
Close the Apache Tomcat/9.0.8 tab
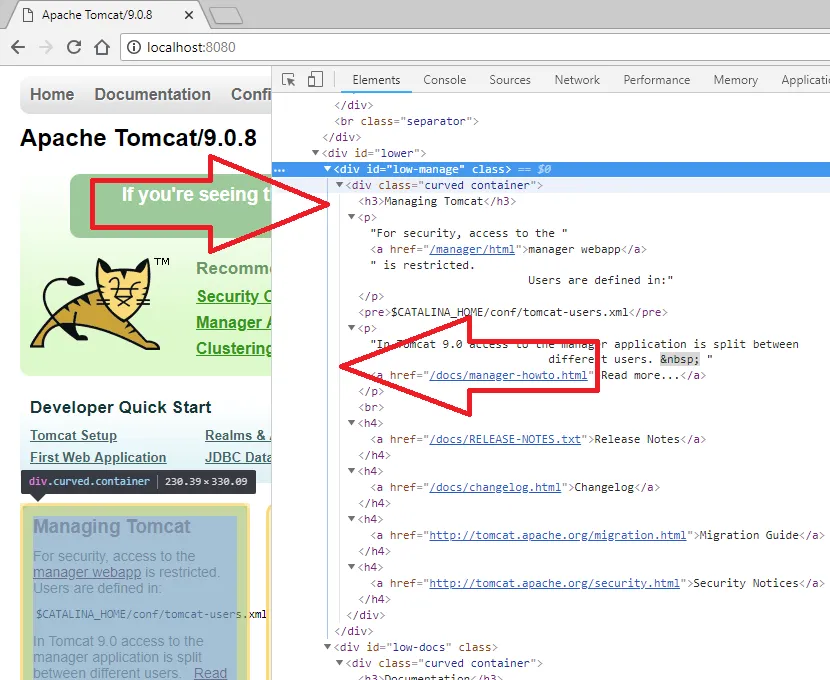pos(188,15)
